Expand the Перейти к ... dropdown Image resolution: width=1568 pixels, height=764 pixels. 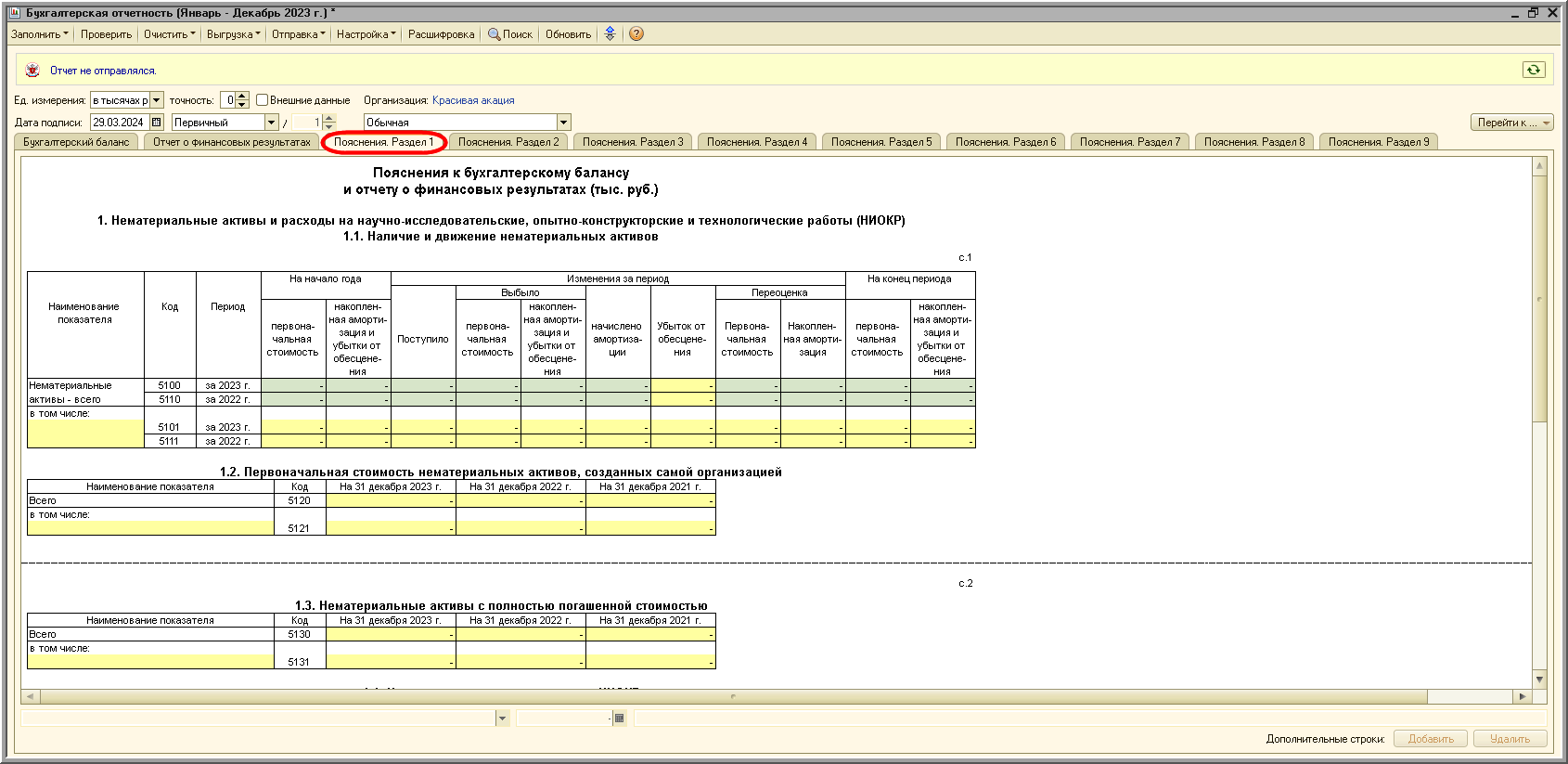point(1513,123)
